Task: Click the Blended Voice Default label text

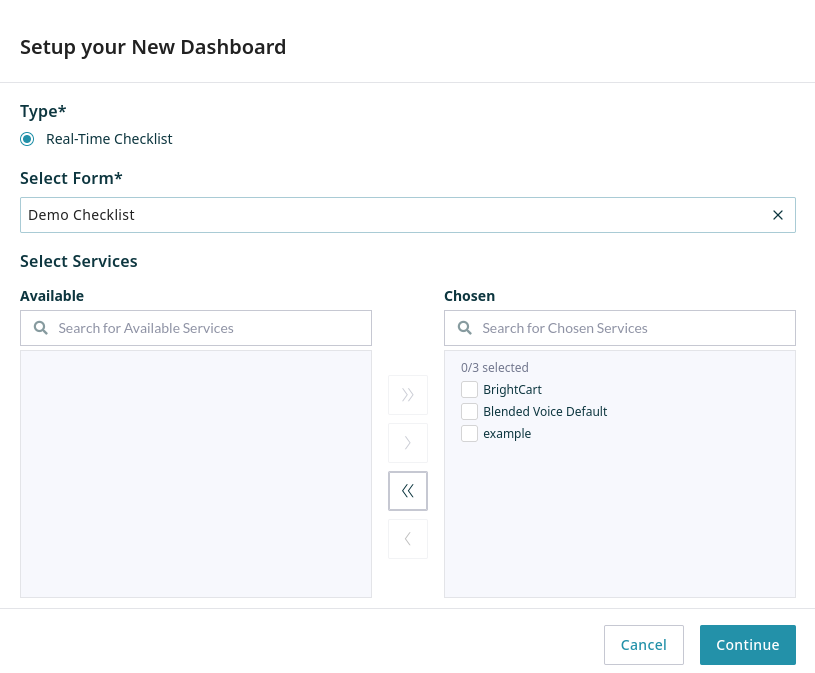Action: (545, 412)
